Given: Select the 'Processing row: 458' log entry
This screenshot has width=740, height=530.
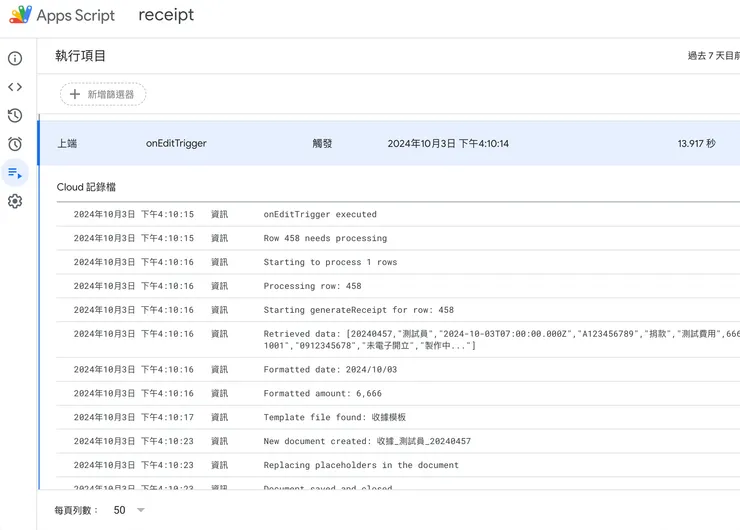Looking at the screenshot, I should [x=398, y=286].
